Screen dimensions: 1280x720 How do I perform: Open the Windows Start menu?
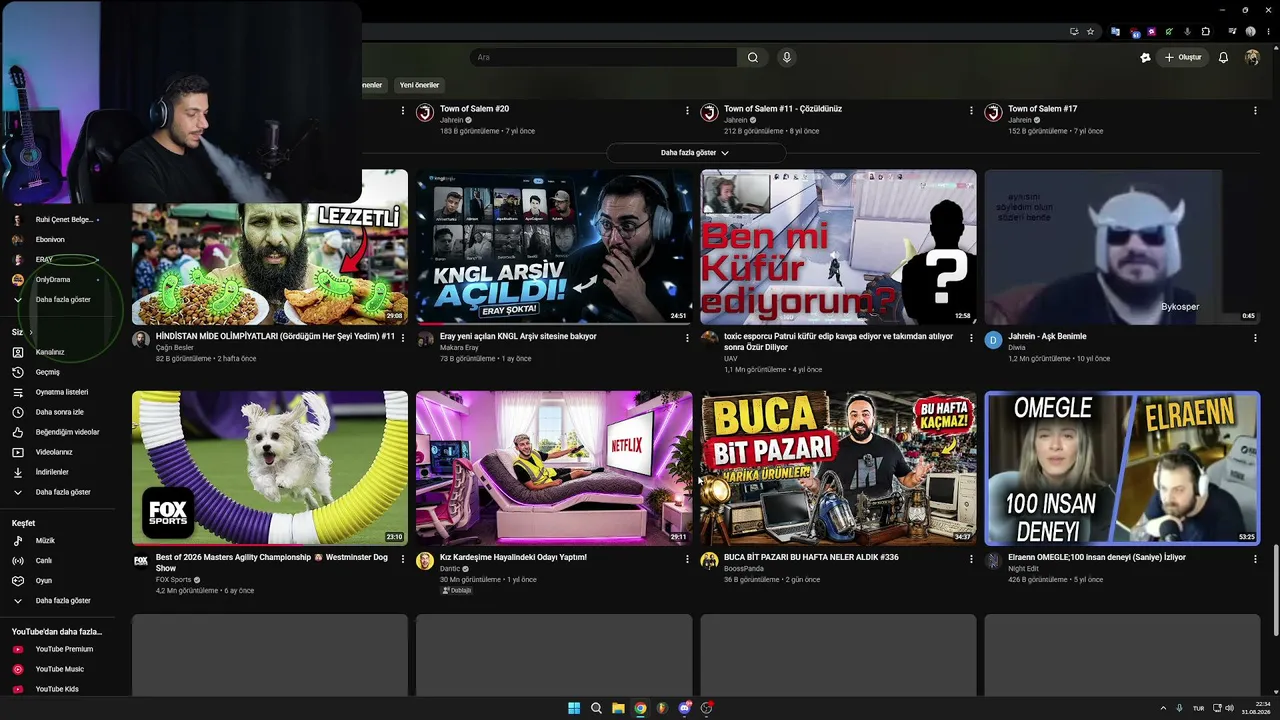(574, 708)
